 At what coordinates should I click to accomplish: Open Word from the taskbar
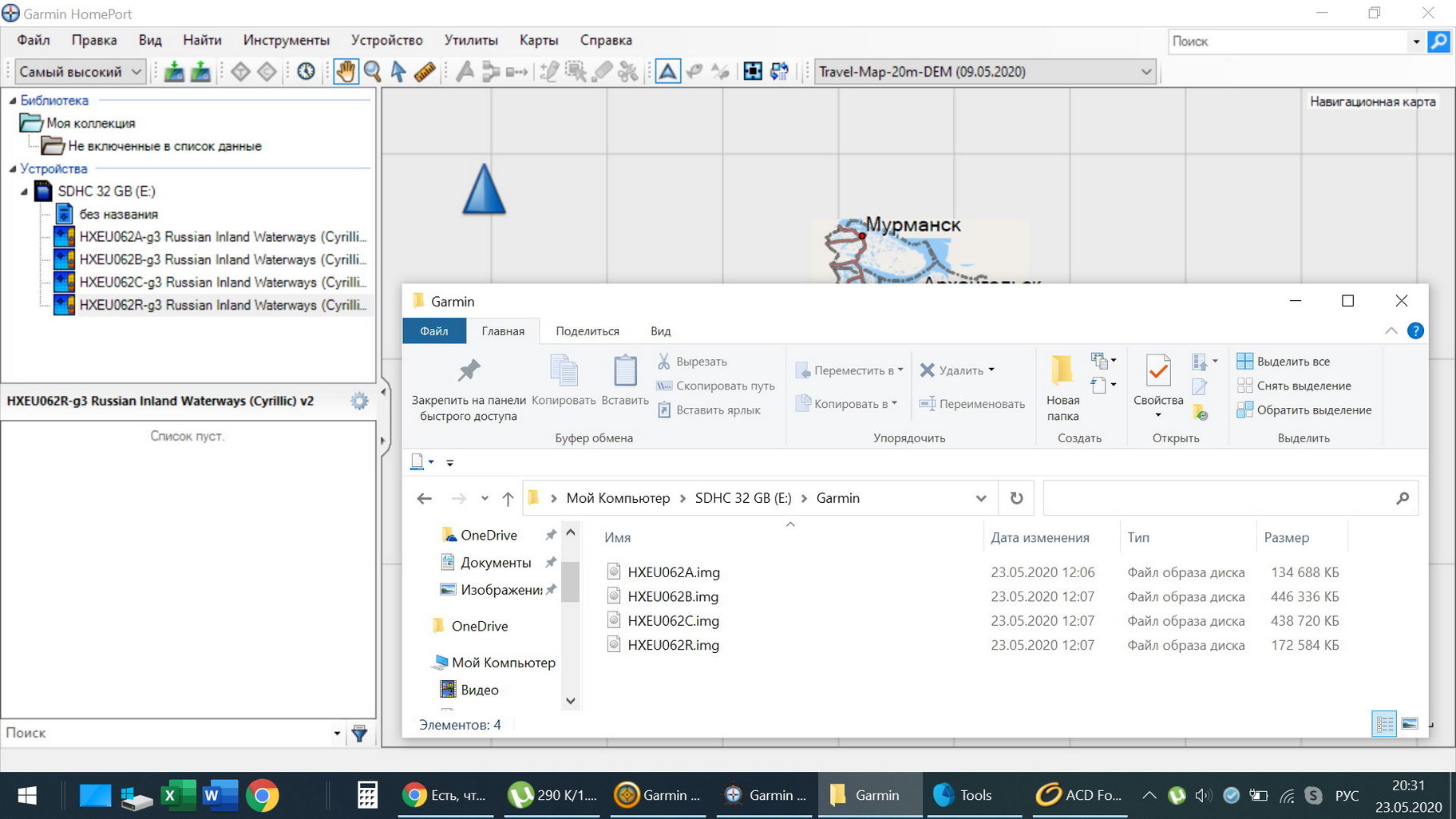tap(220, 795)
